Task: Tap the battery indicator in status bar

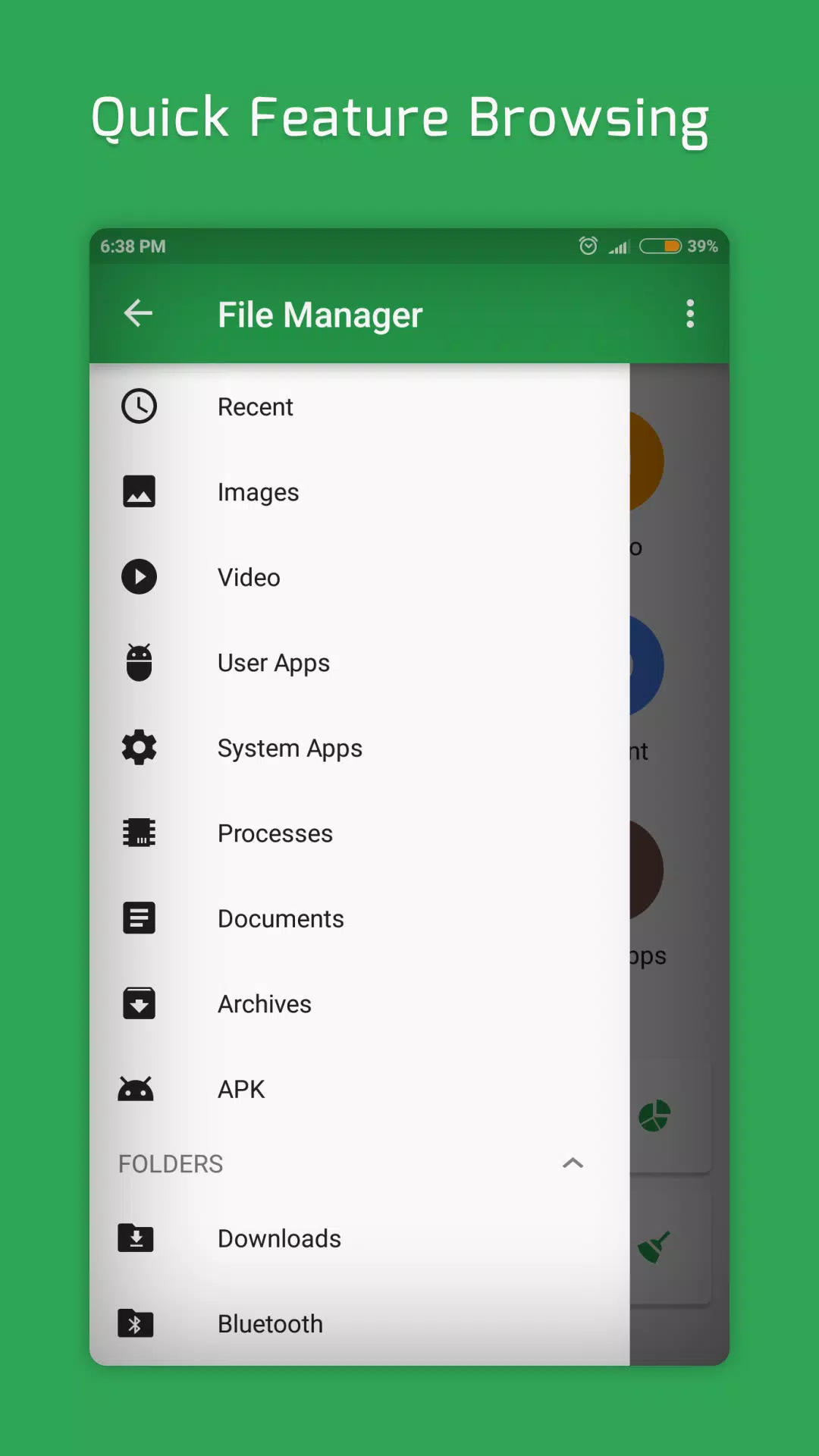Action: point(660,246)
